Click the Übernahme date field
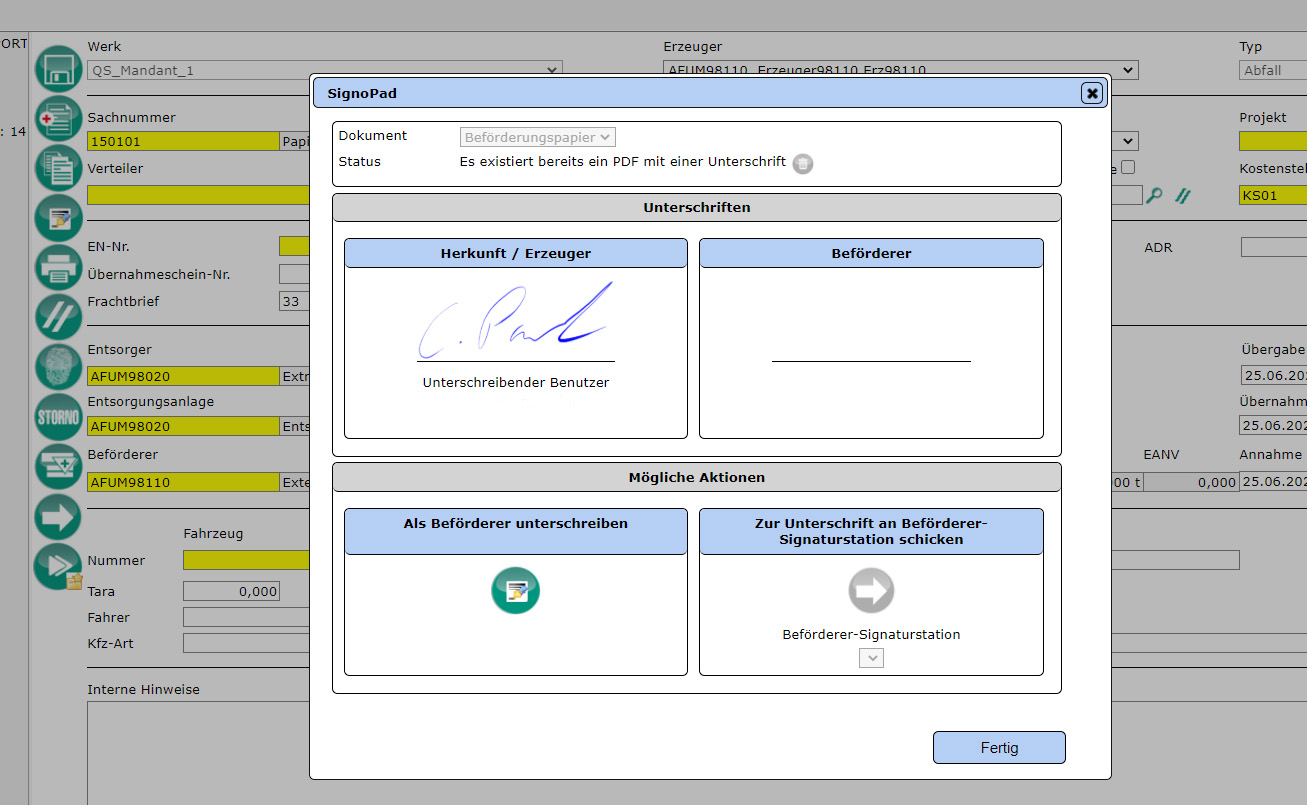Viewport: 1307px width, 805px height. (x=1274, y=425)
